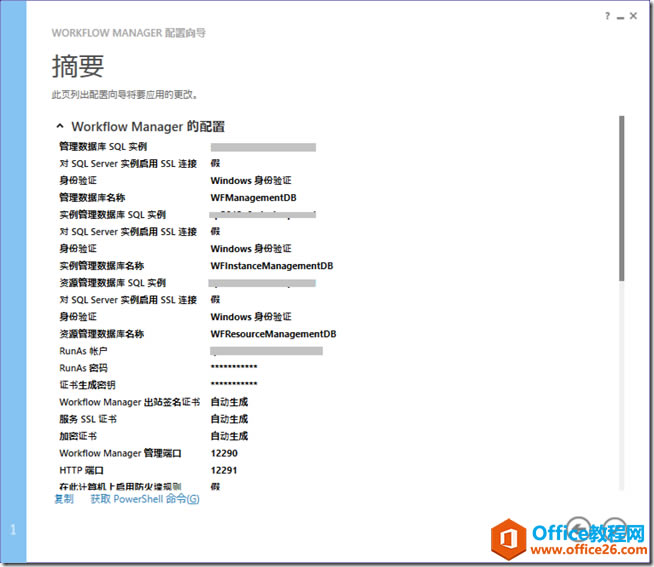Open 获取 PowerShell 命令(G) link

tap(145, 499)
